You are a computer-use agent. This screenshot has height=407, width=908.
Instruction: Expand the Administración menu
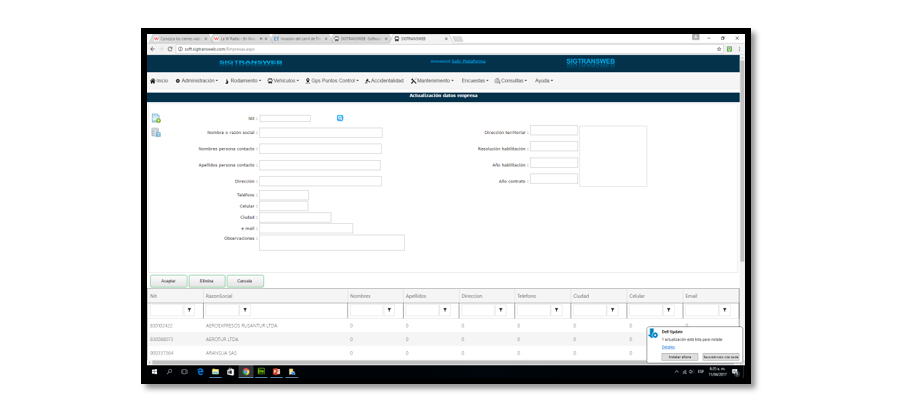tap(197, 80)
